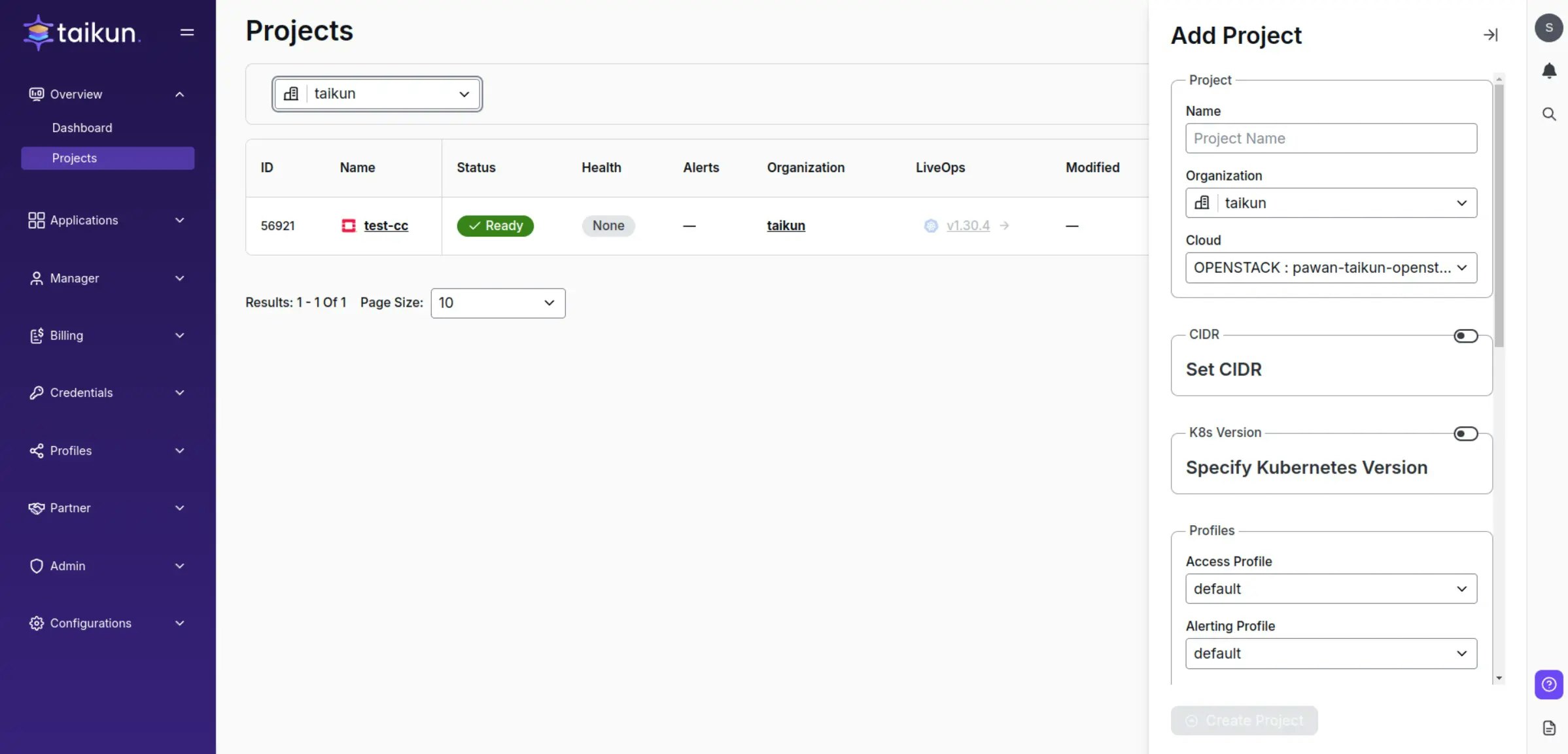Click the Applications grid icon
Screen dimensions: 1568x754
pos(37,220)
